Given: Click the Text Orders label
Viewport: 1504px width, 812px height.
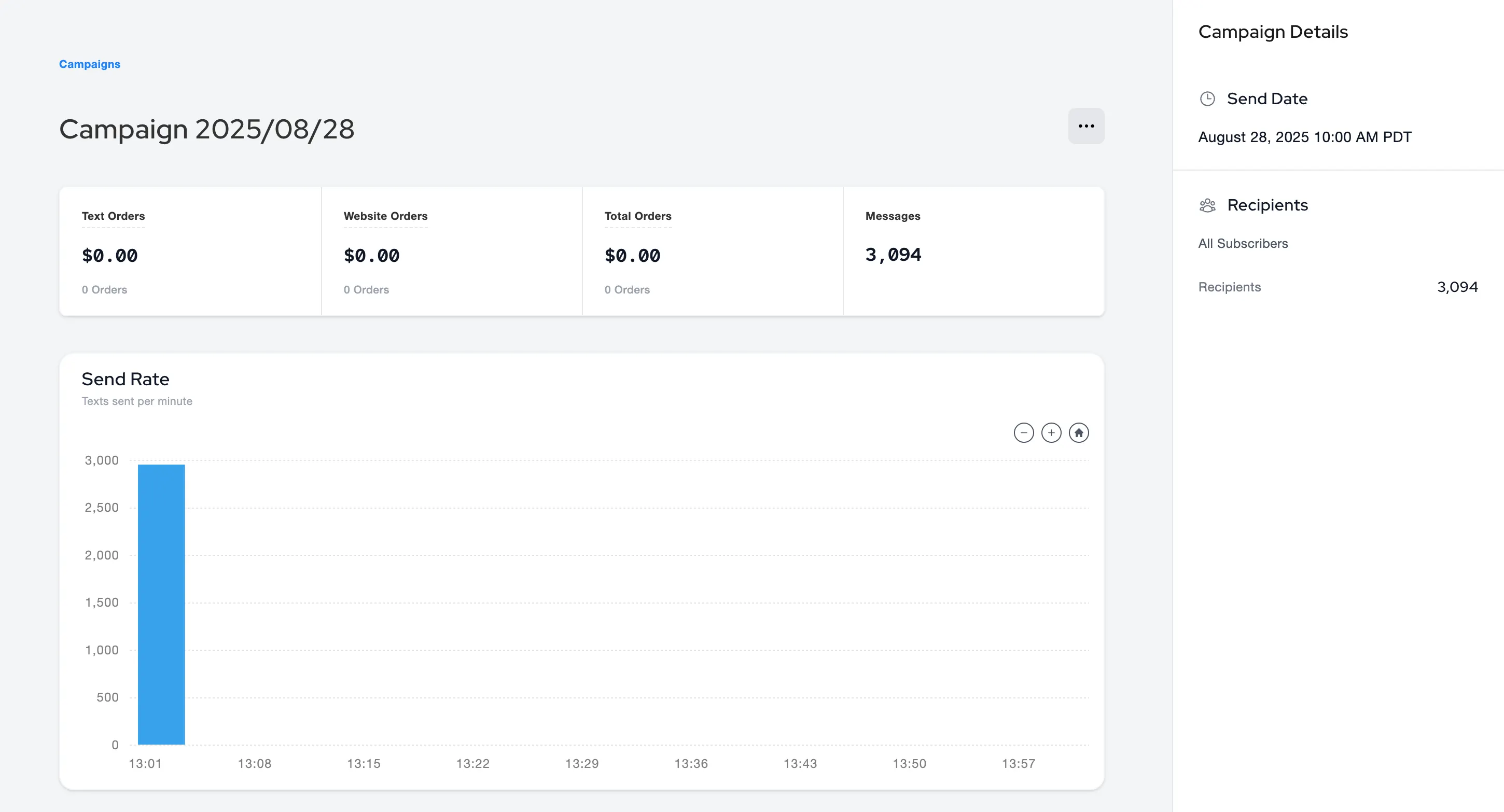Looking at the screenshot, I should point(113,216).
